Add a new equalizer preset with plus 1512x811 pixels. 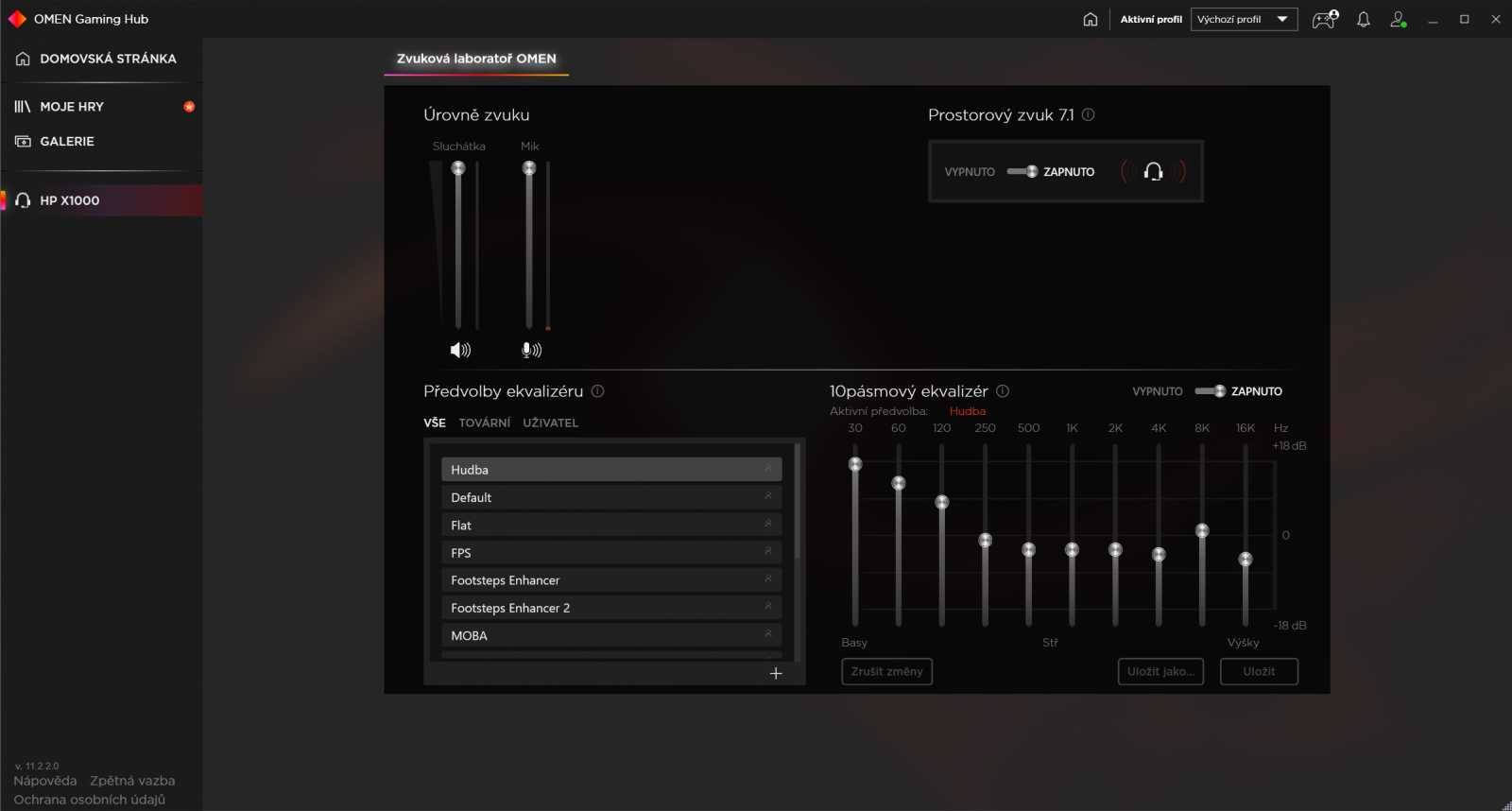coord(776,673)
